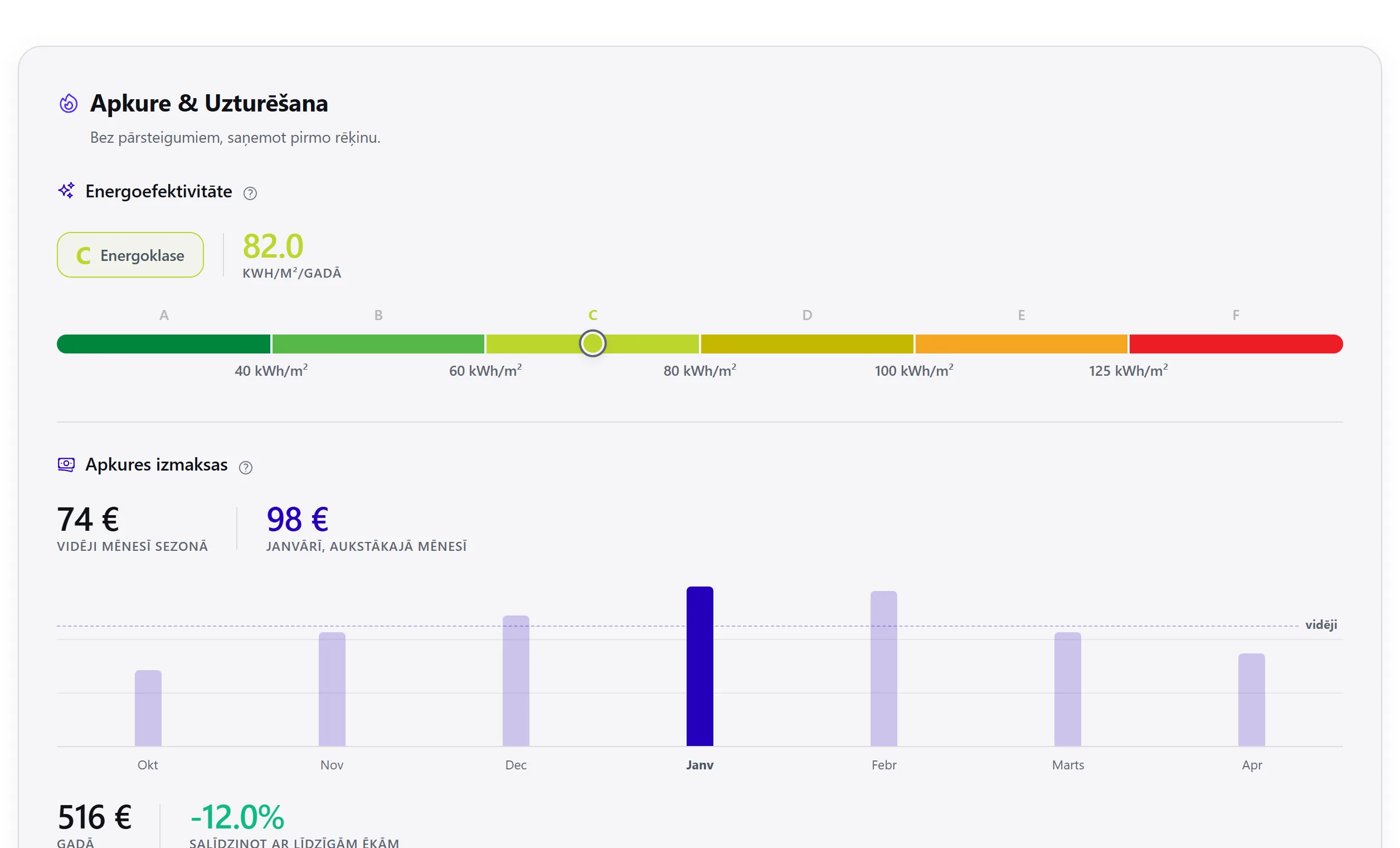
Task: Click the 60 kWh/m² scale label
Action: click(x=486, y=371)
